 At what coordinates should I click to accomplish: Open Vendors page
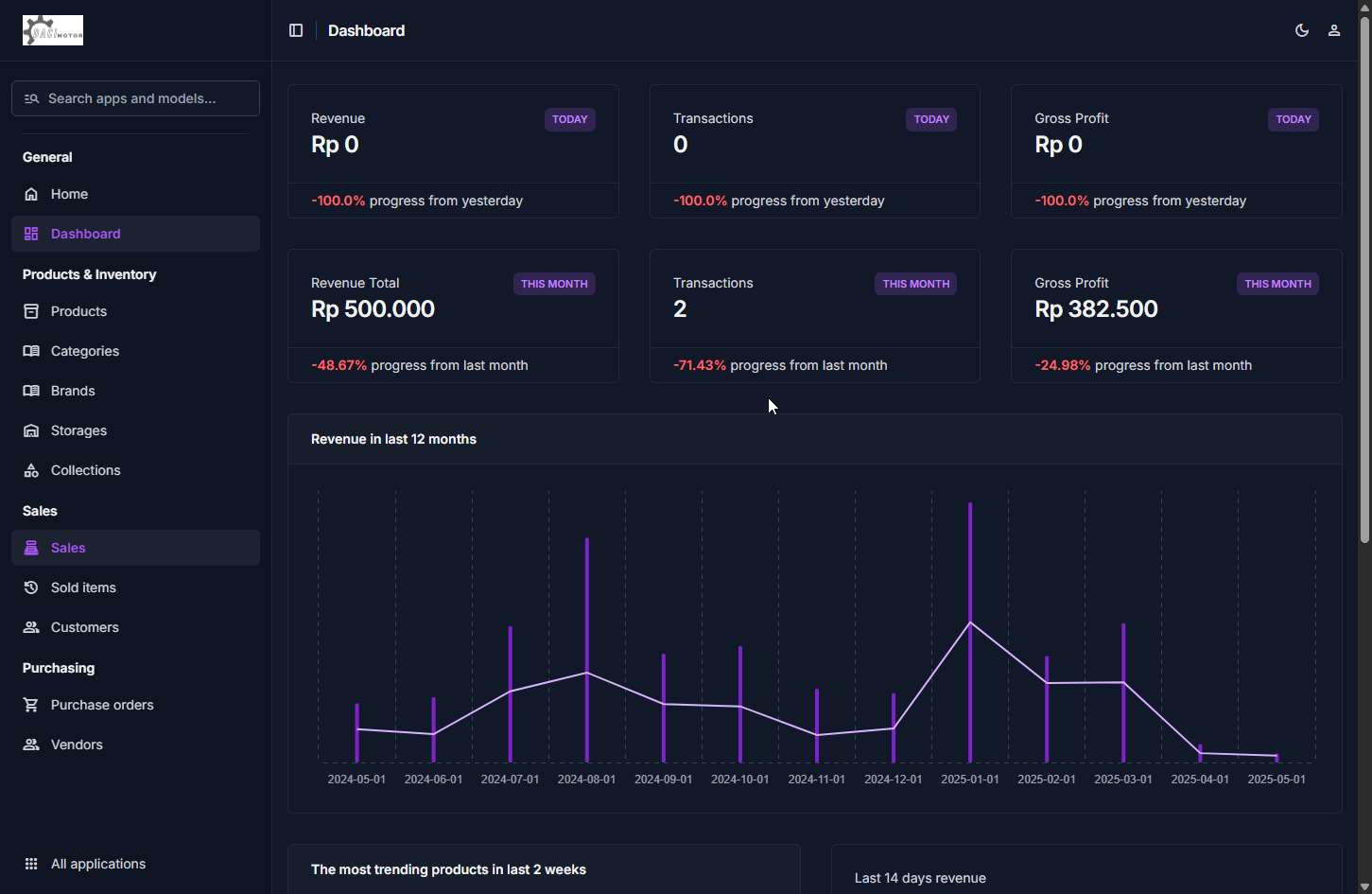135,745
